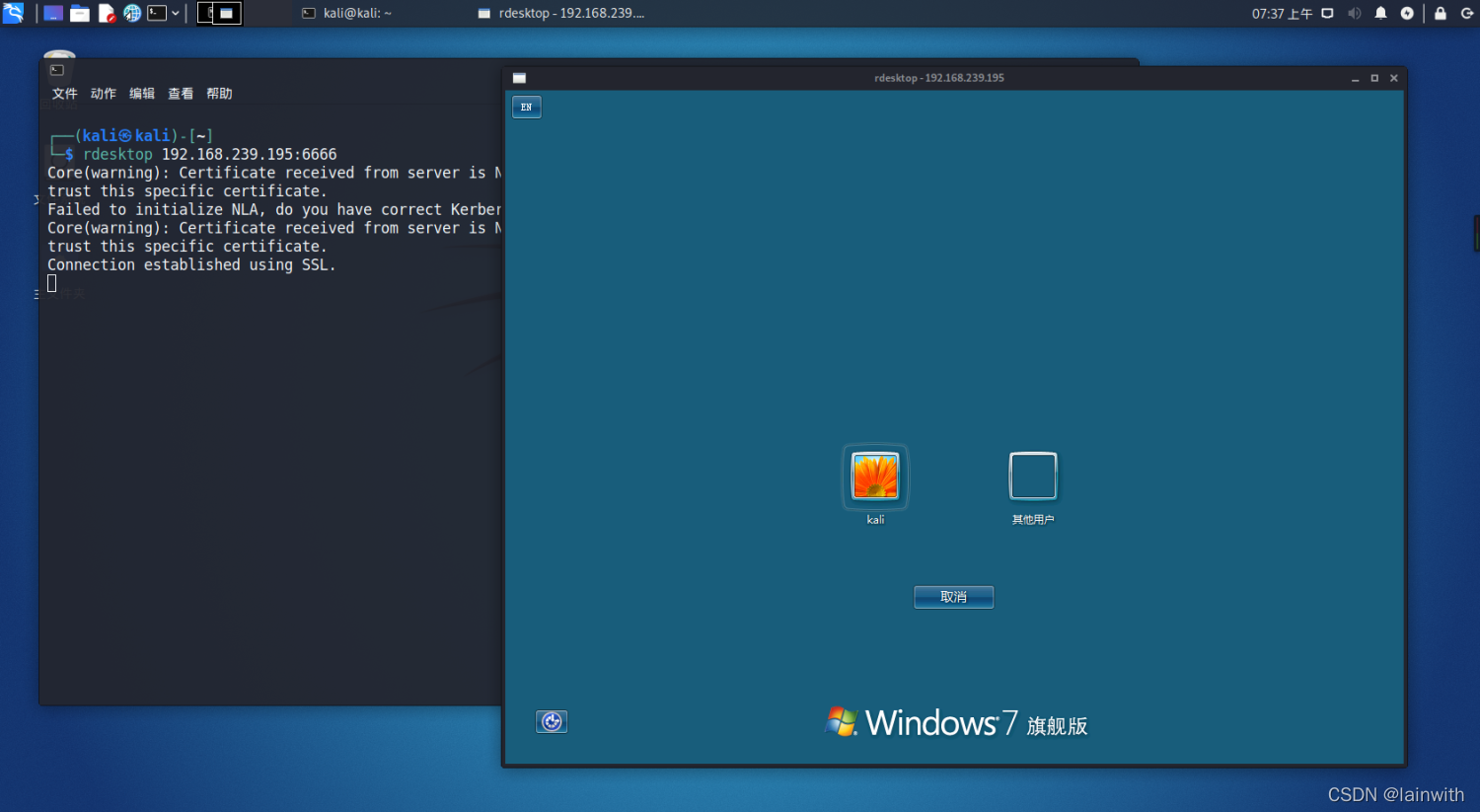Select the rdesktop taskbar window button
This screenshot has width=1480, height=812.
pyautogui.click(x=560, y=14)
